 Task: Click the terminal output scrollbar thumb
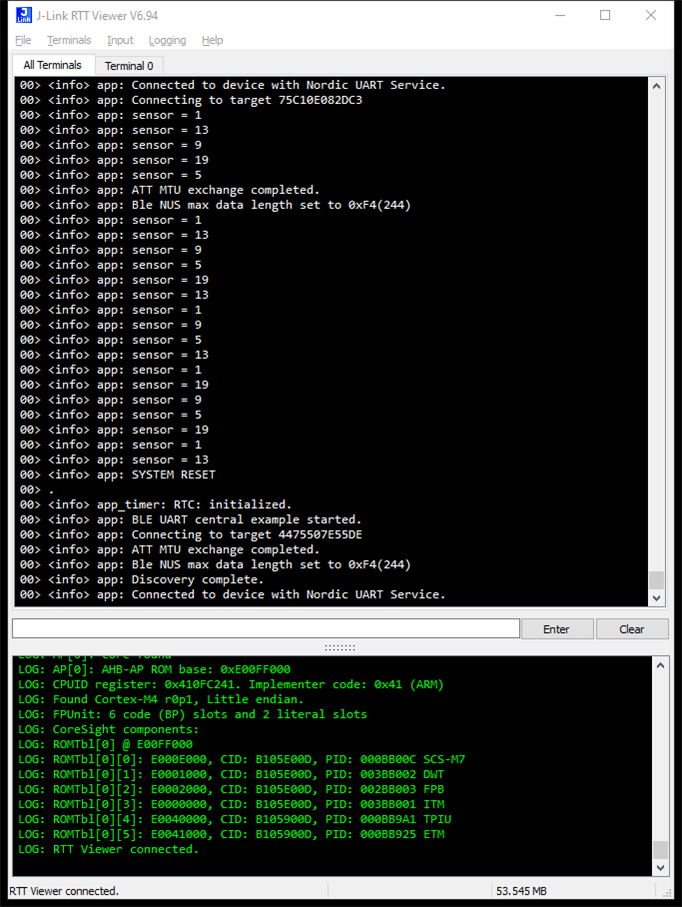click(x=657, y=580)
